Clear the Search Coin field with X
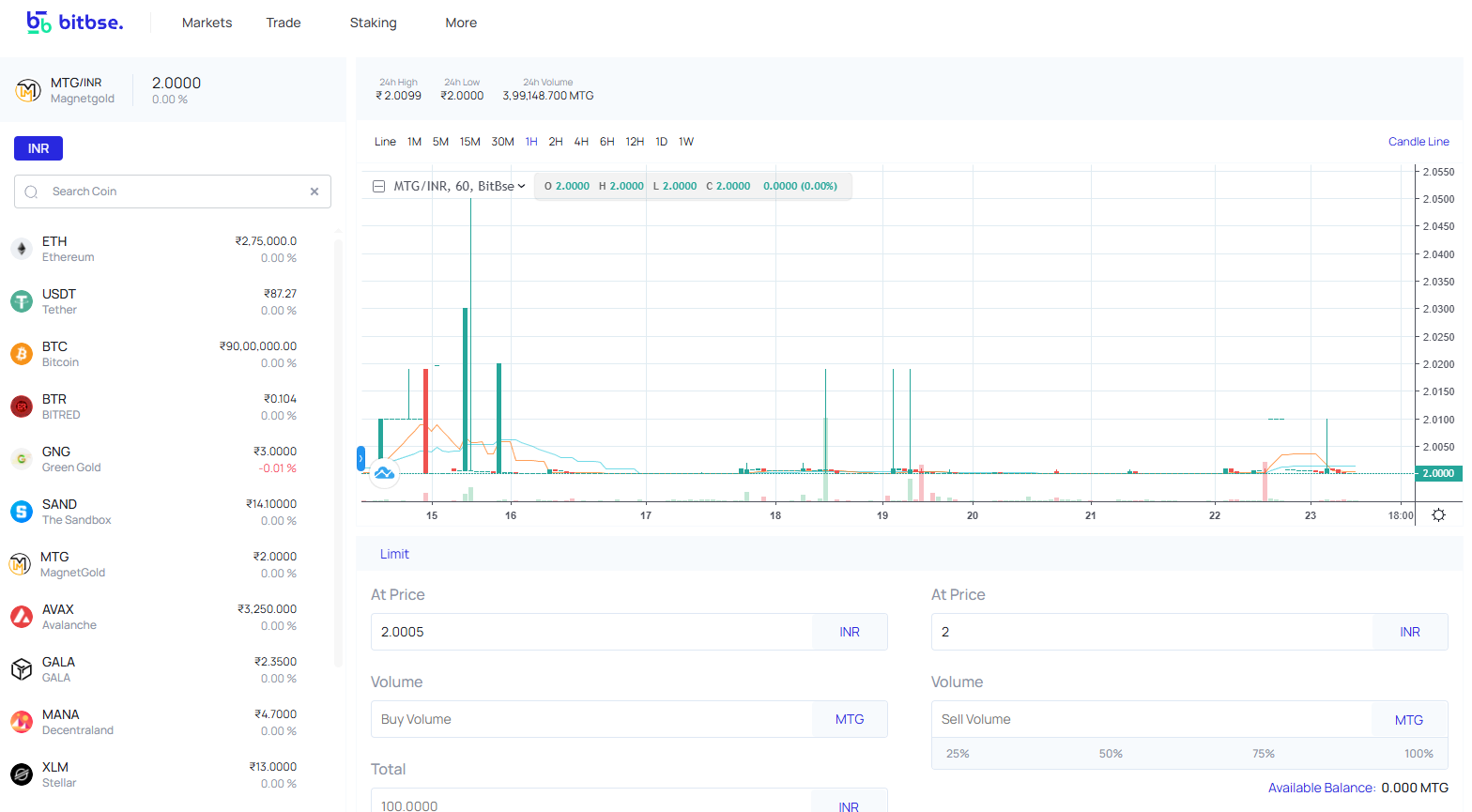 pyautogui.click(x=314, y=192)
